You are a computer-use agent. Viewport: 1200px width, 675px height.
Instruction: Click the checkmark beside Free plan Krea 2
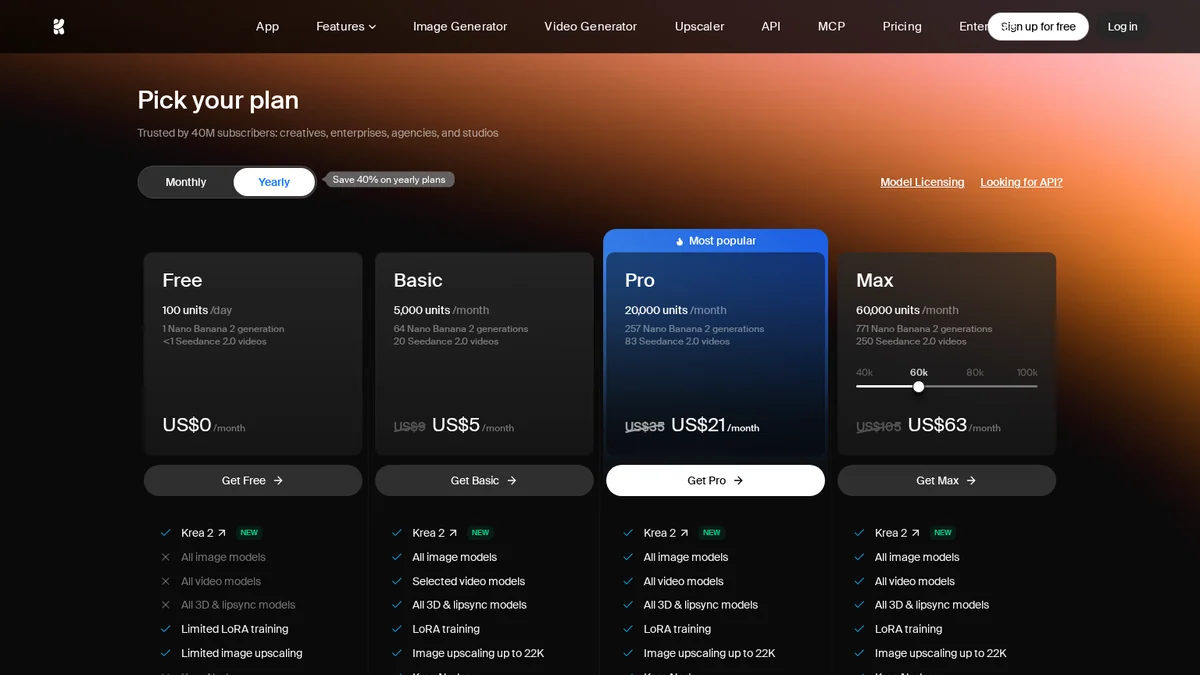(166, 533)
